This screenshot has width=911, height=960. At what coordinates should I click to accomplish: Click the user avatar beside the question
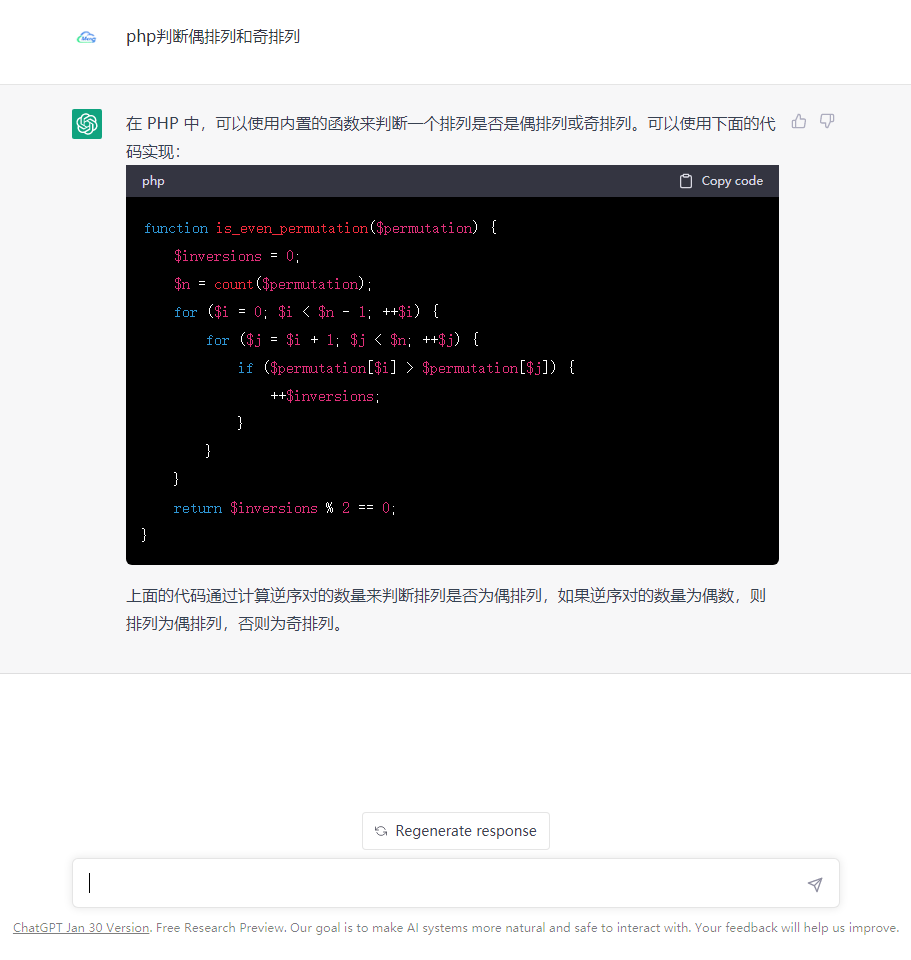(x=87, y=37)
